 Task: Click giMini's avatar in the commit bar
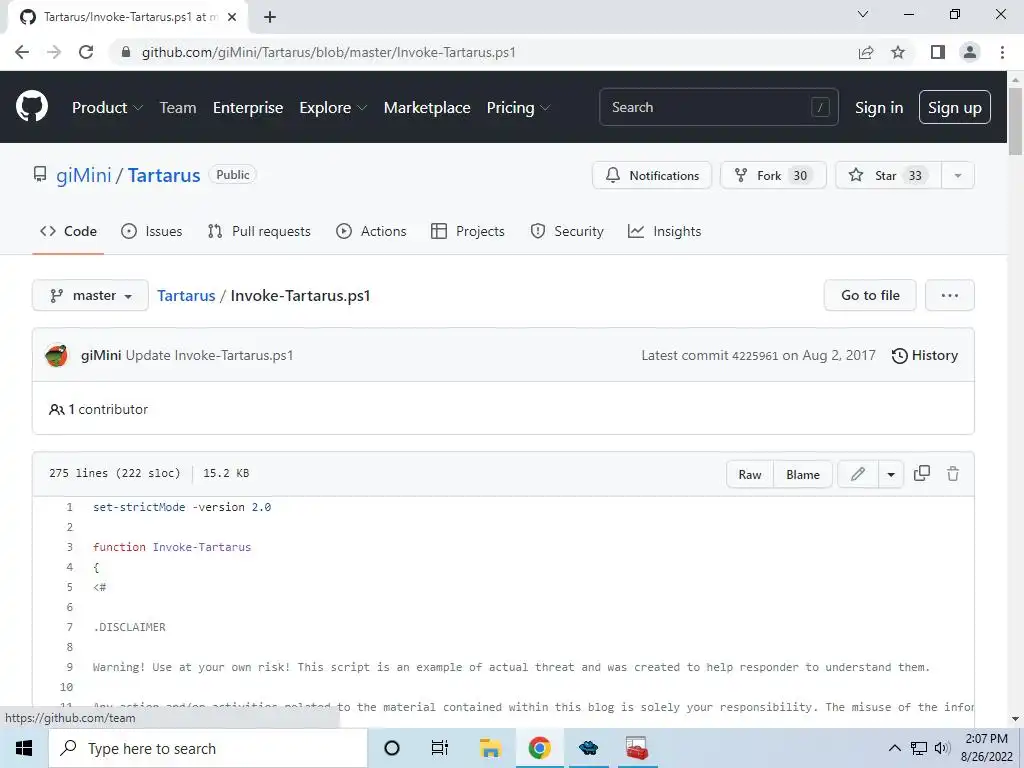(x=56, y=355)
